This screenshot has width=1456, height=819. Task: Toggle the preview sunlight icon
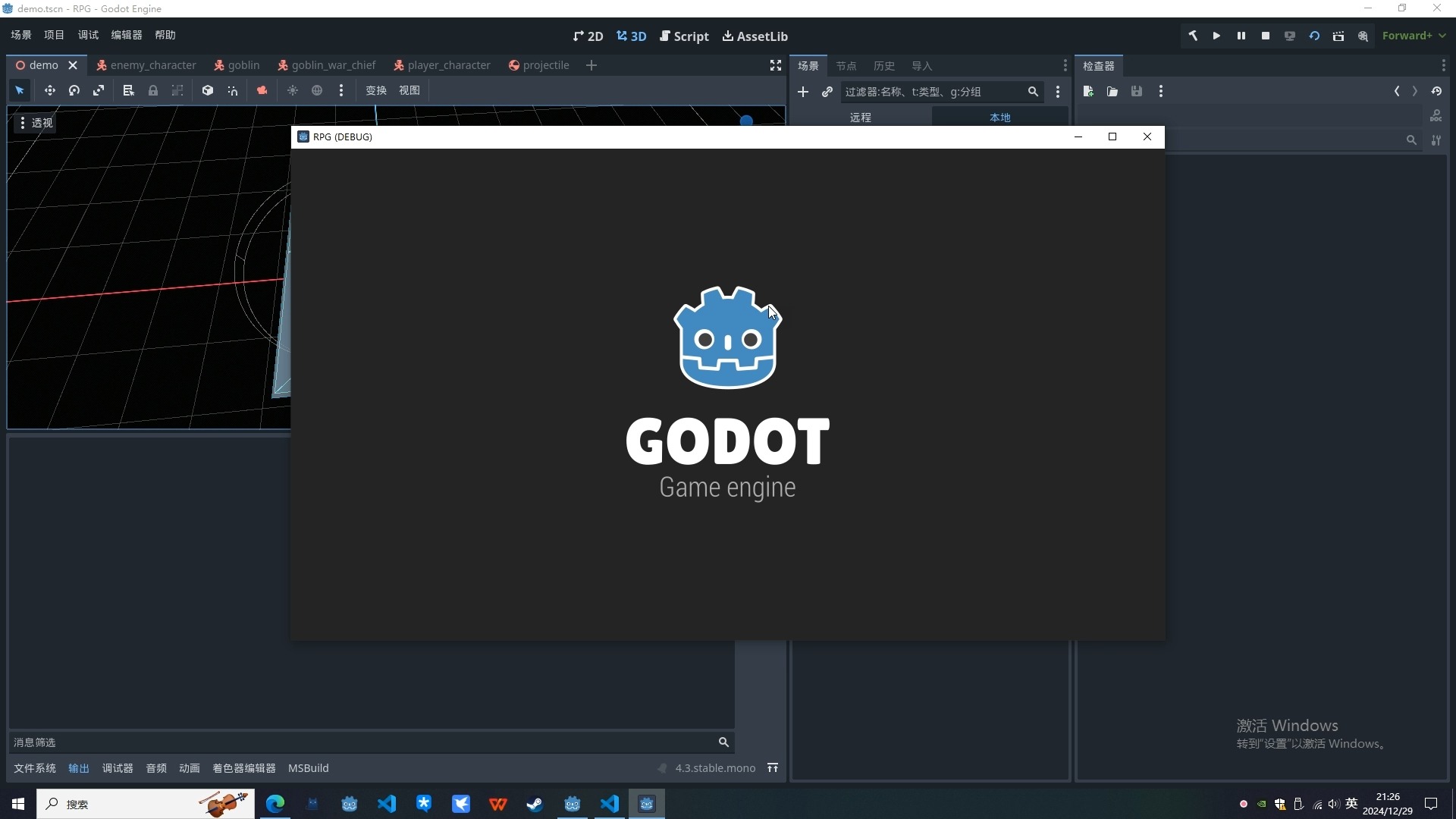[x=293, y=90]
